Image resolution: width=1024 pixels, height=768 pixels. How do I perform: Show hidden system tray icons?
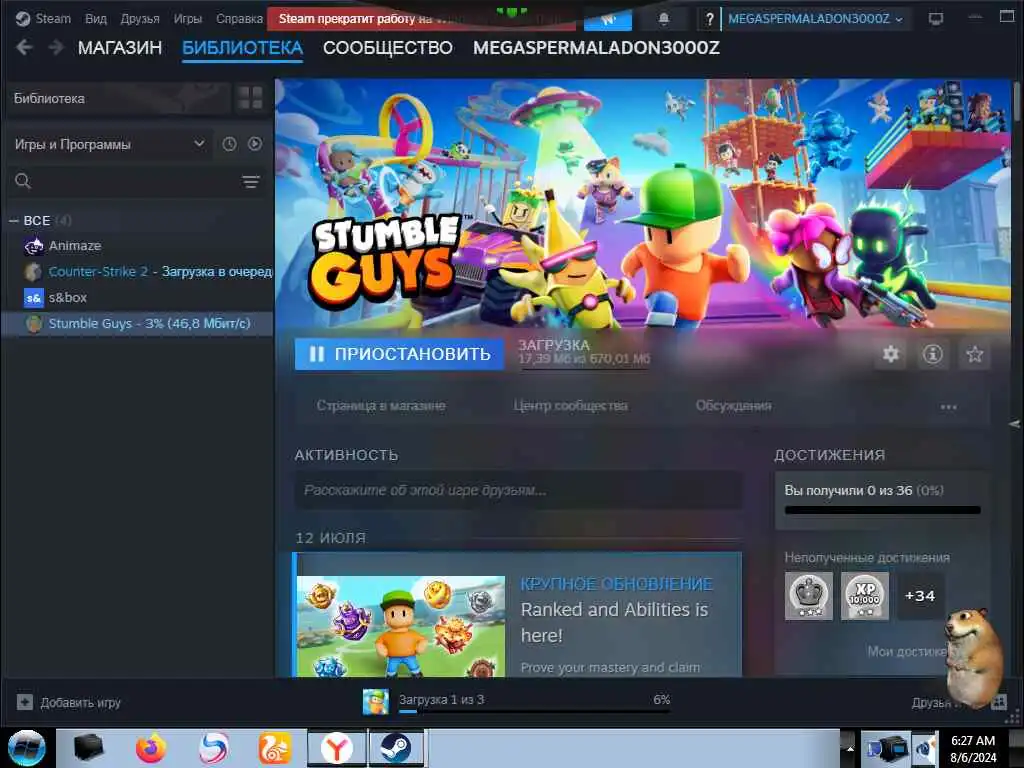tap(850, 748)
